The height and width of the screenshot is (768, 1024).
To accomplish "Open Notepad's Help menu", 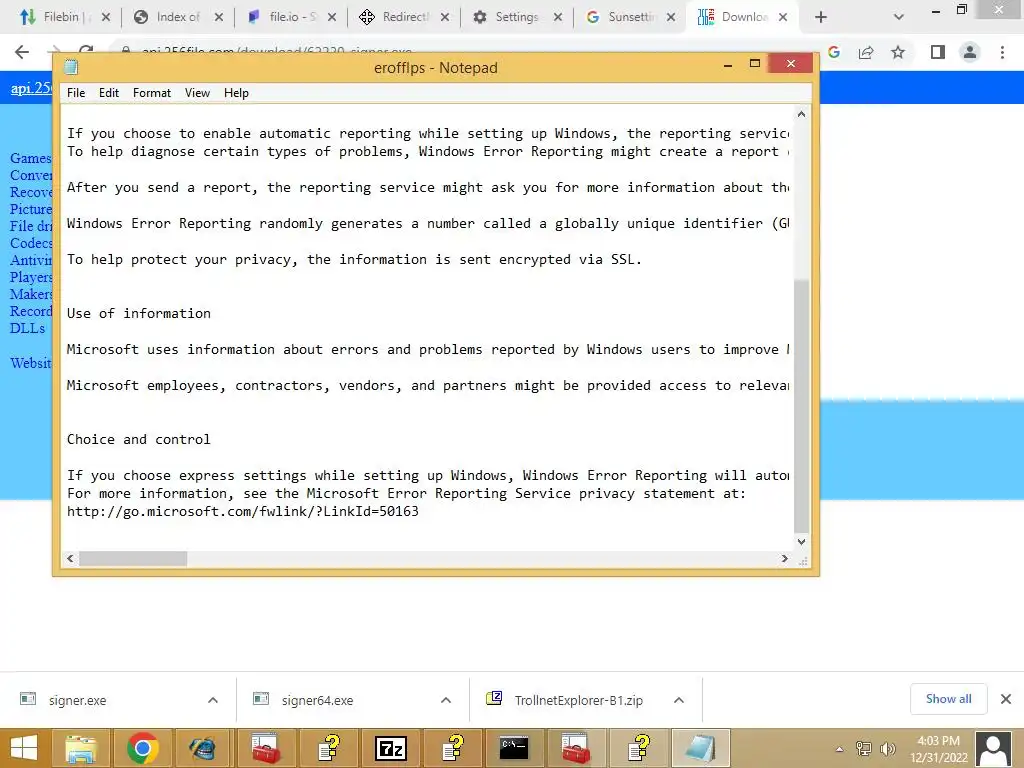I will pos(236,93).
